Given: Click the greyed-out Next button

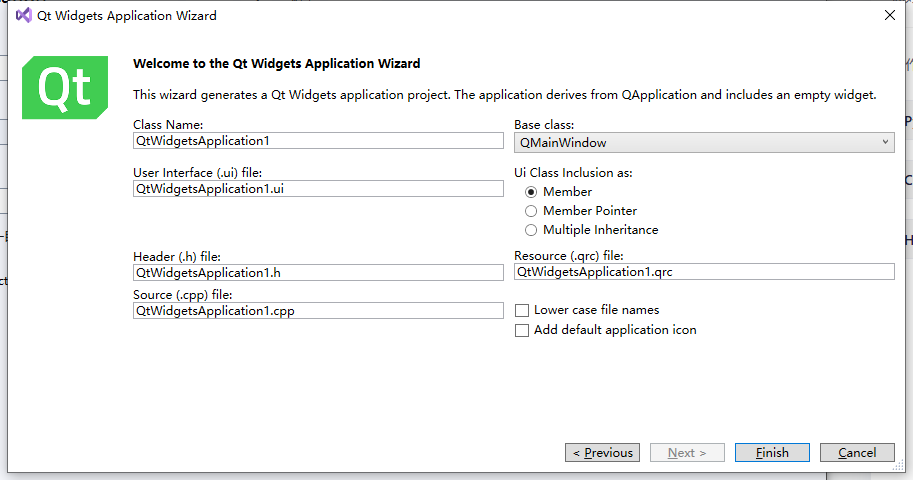Looking at the screenshot, I should coord(687,453).
